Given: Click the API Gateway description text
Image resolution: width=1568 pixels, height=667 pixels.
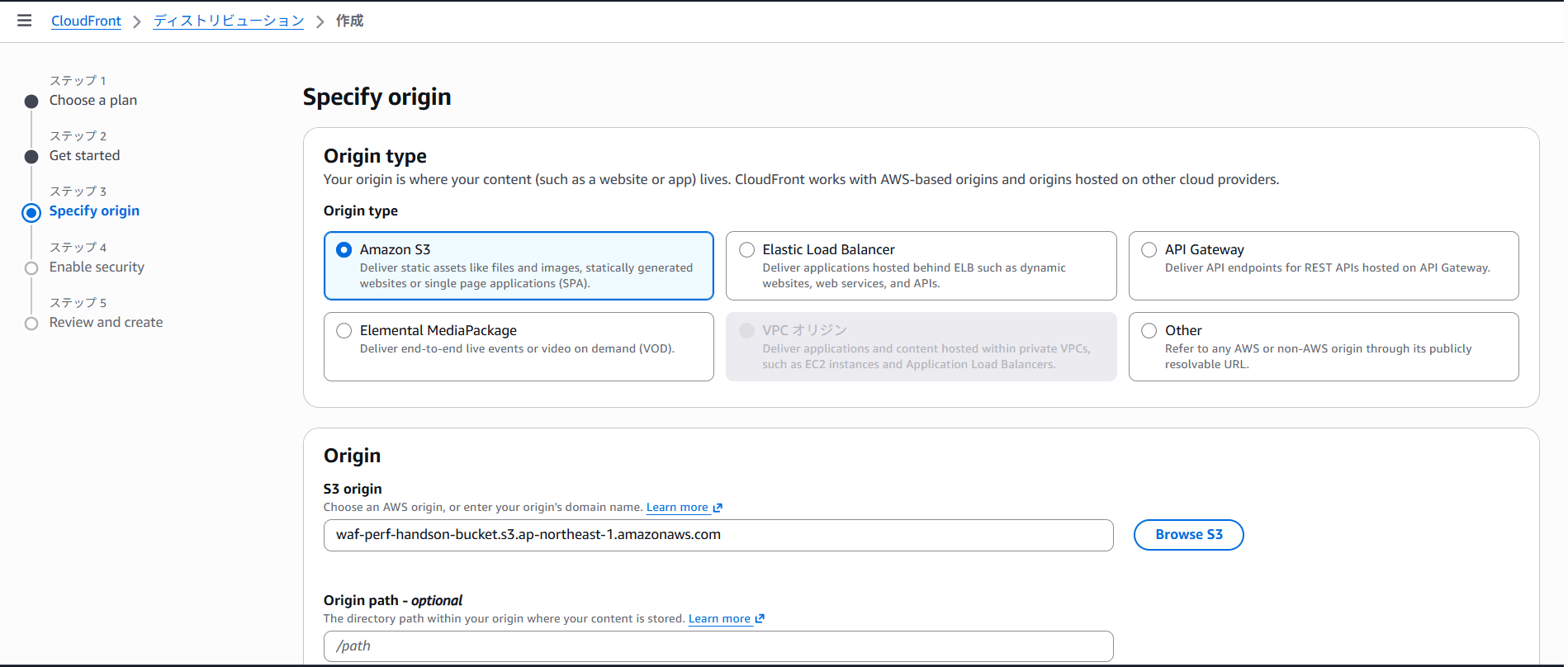Looking at the screenshot, I should pyautogui.click(x=1328, y=267).
